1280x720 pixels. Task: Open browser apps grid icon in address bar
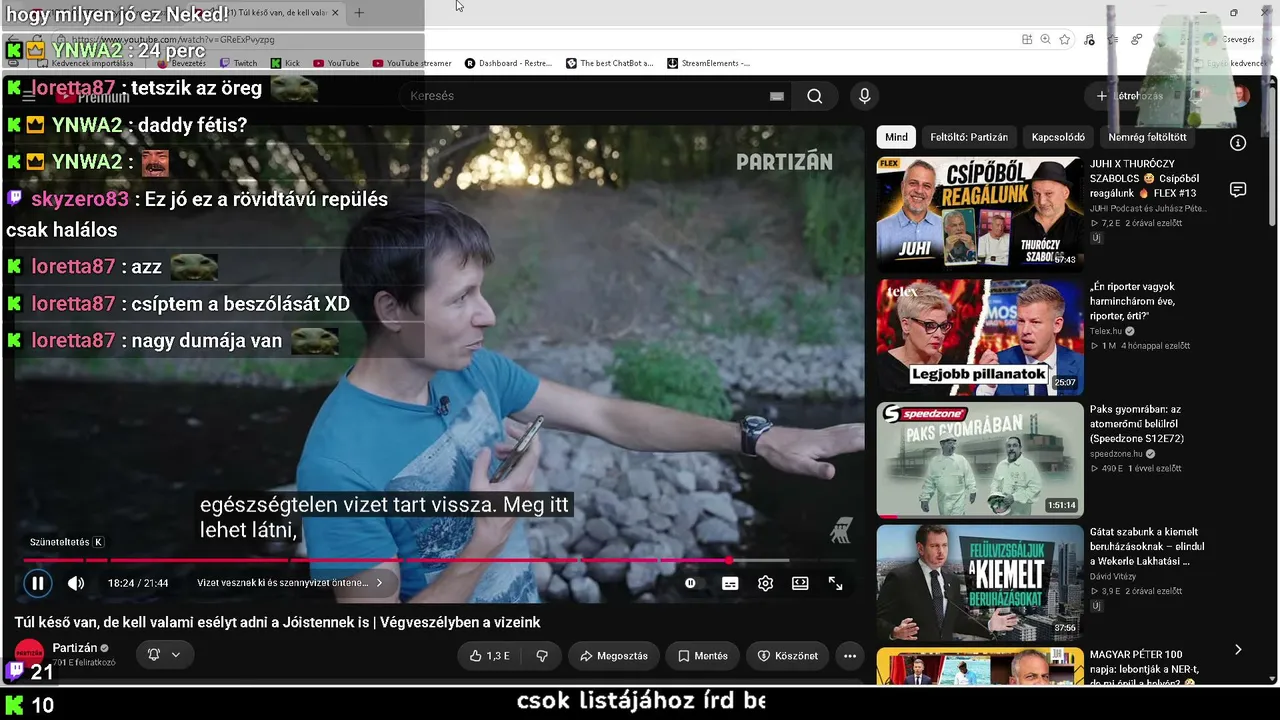[x=1027, y=40]
